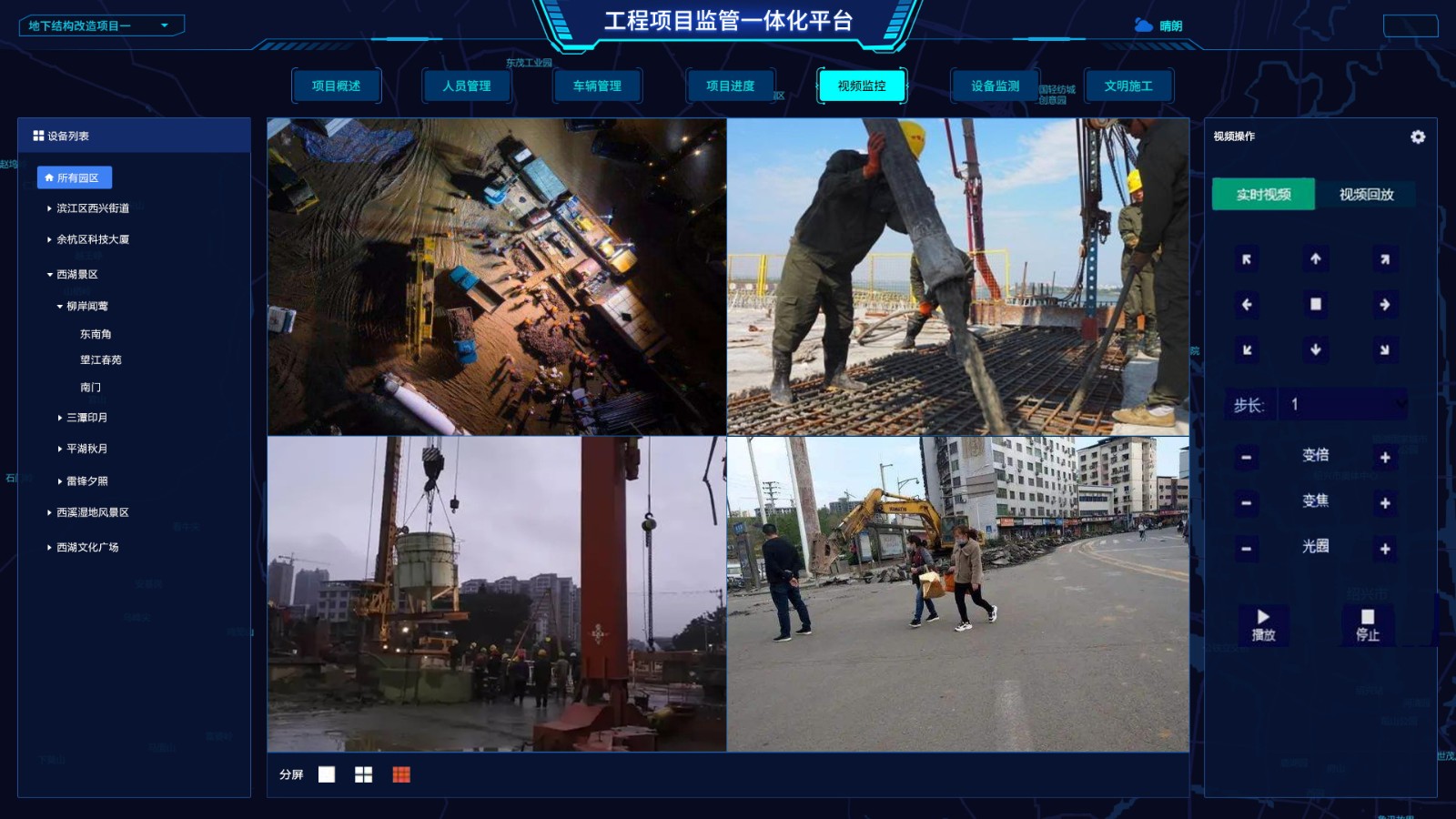Viewport: 1456px width, 819px height.
Task: Click the 设备列表 panel title
Action: tap(68, 136)
